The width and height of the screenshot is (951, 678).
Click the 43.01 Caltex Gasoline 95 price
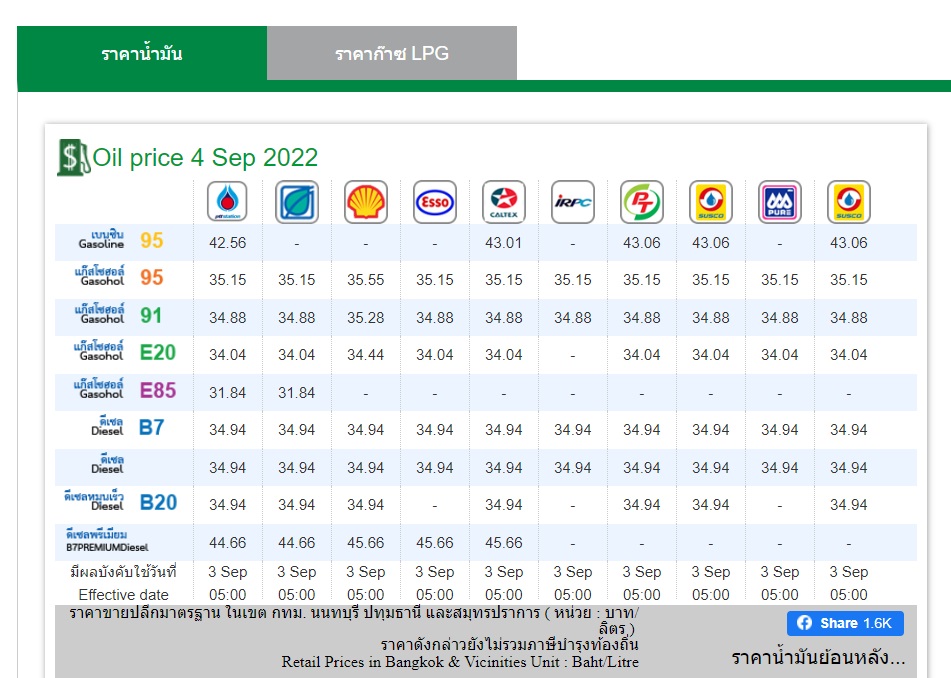click(x=503, y=243)
